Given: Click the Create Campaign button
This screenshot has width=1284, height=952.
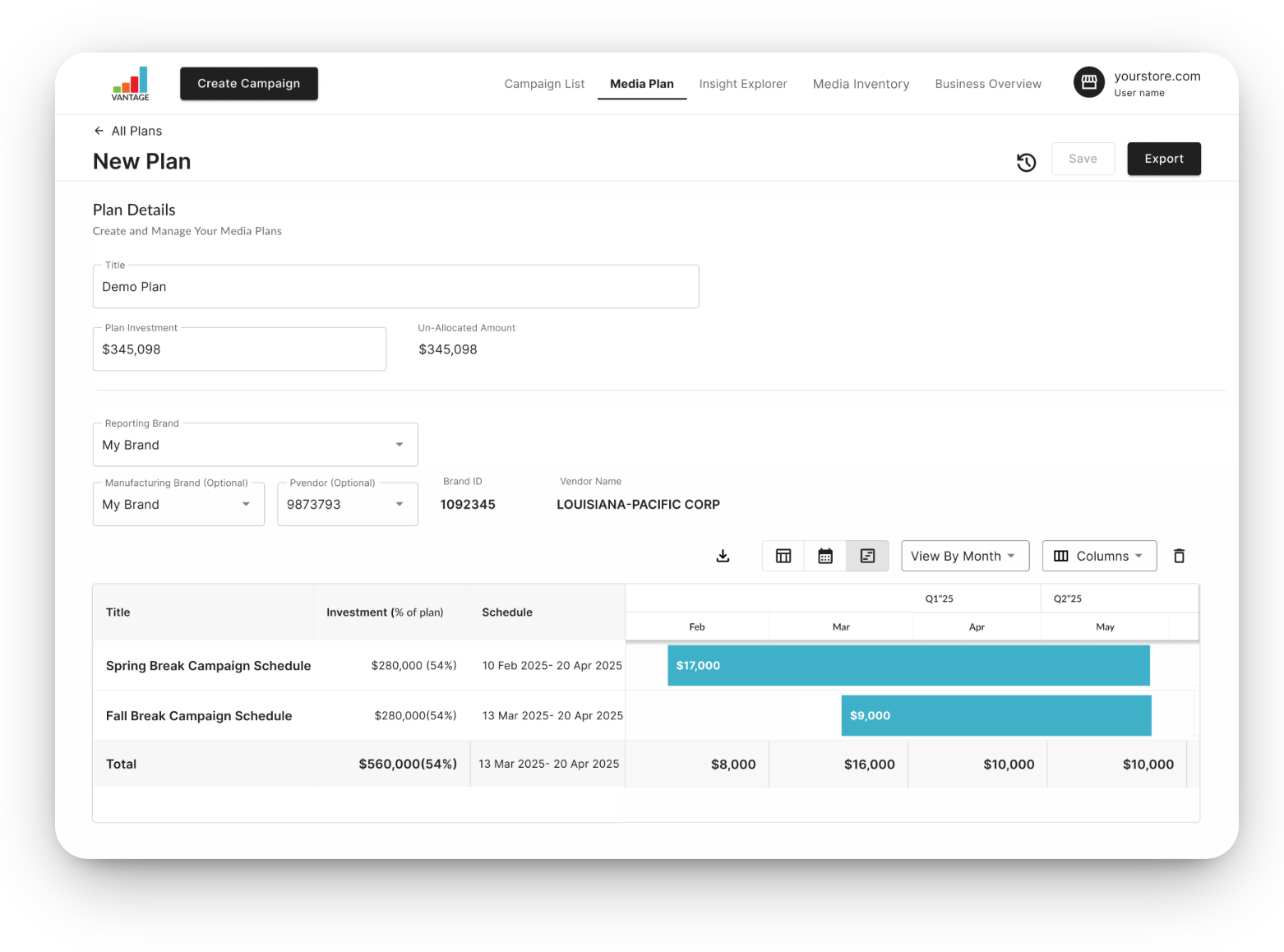Looking at the screenshot, I should point(249,84).
